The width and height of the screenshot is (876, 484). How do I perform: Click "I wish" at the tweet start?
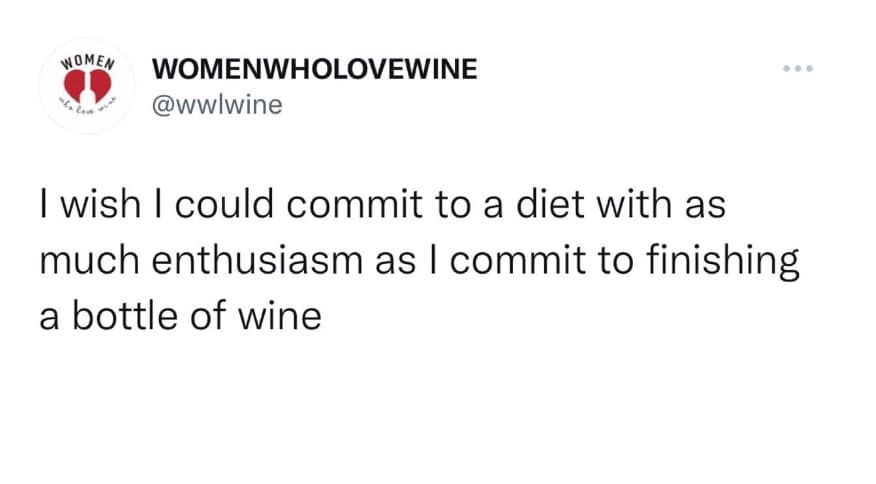pyautogui.click(x=80, y=207)
